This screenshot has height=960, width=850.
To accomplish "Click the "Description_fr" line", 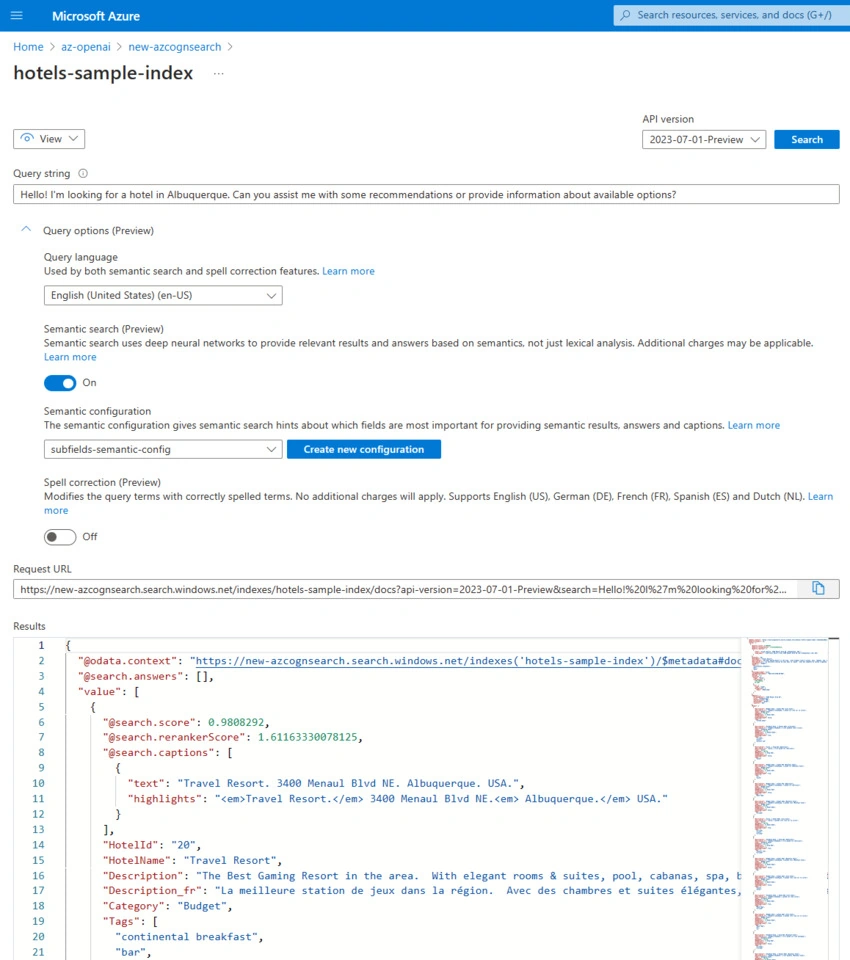I will [422, 891].
